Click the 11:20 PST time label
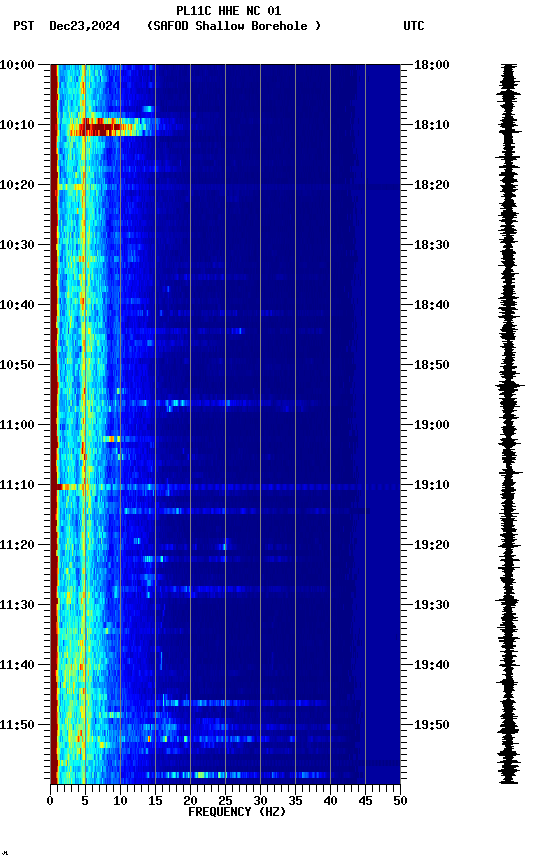The height and width of the screenshot is (864, 552). pos(17,546)
